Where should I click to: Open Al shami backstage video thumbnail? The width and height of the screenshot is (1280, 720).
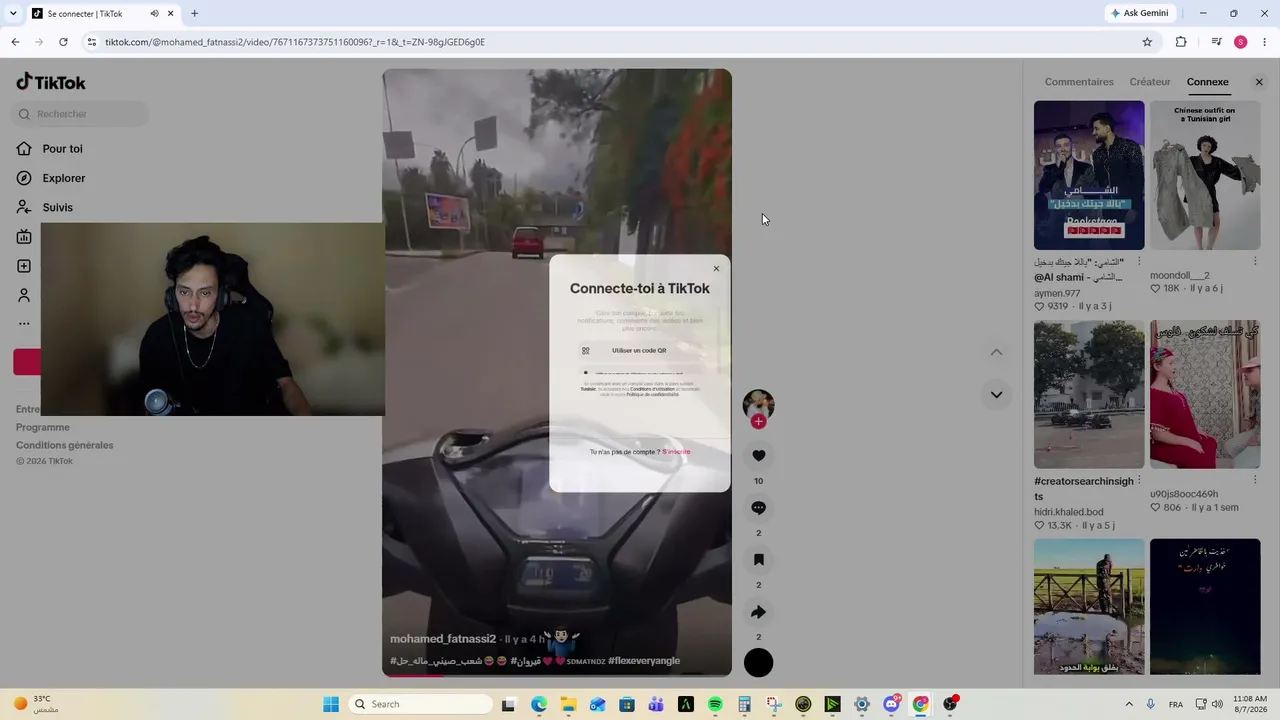[1089, 175]
